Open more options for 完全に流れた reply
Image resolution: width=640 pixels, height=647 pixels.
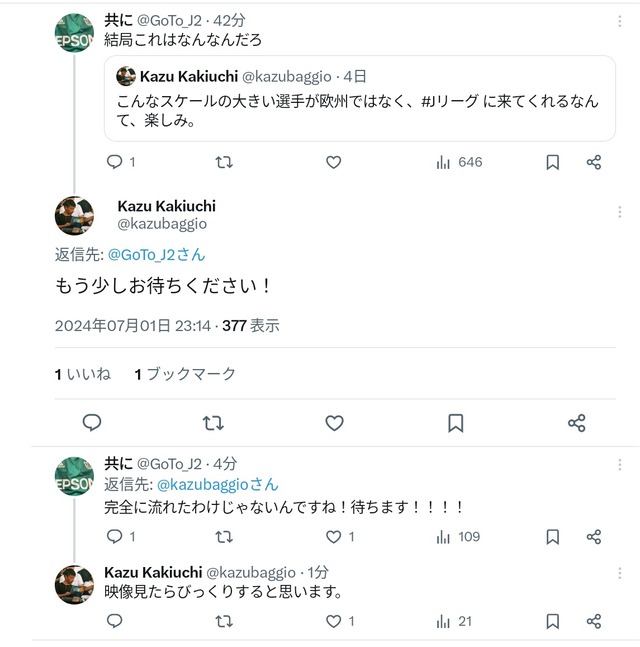(x=619, y=465)
